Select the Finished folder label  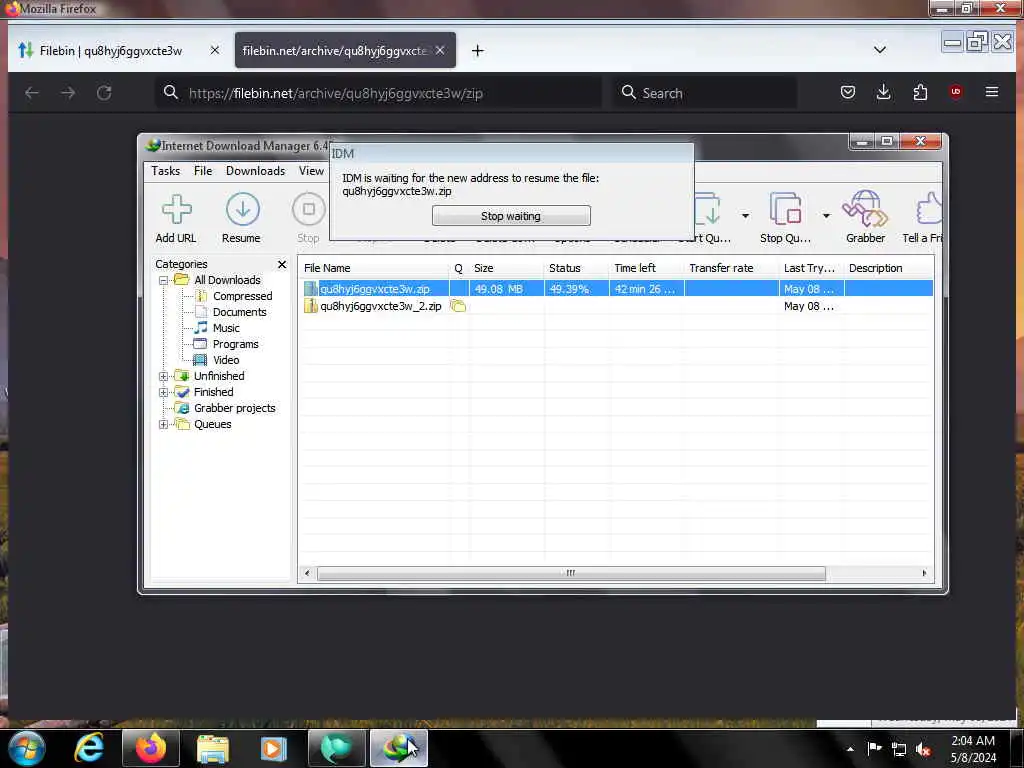(214, 392)
